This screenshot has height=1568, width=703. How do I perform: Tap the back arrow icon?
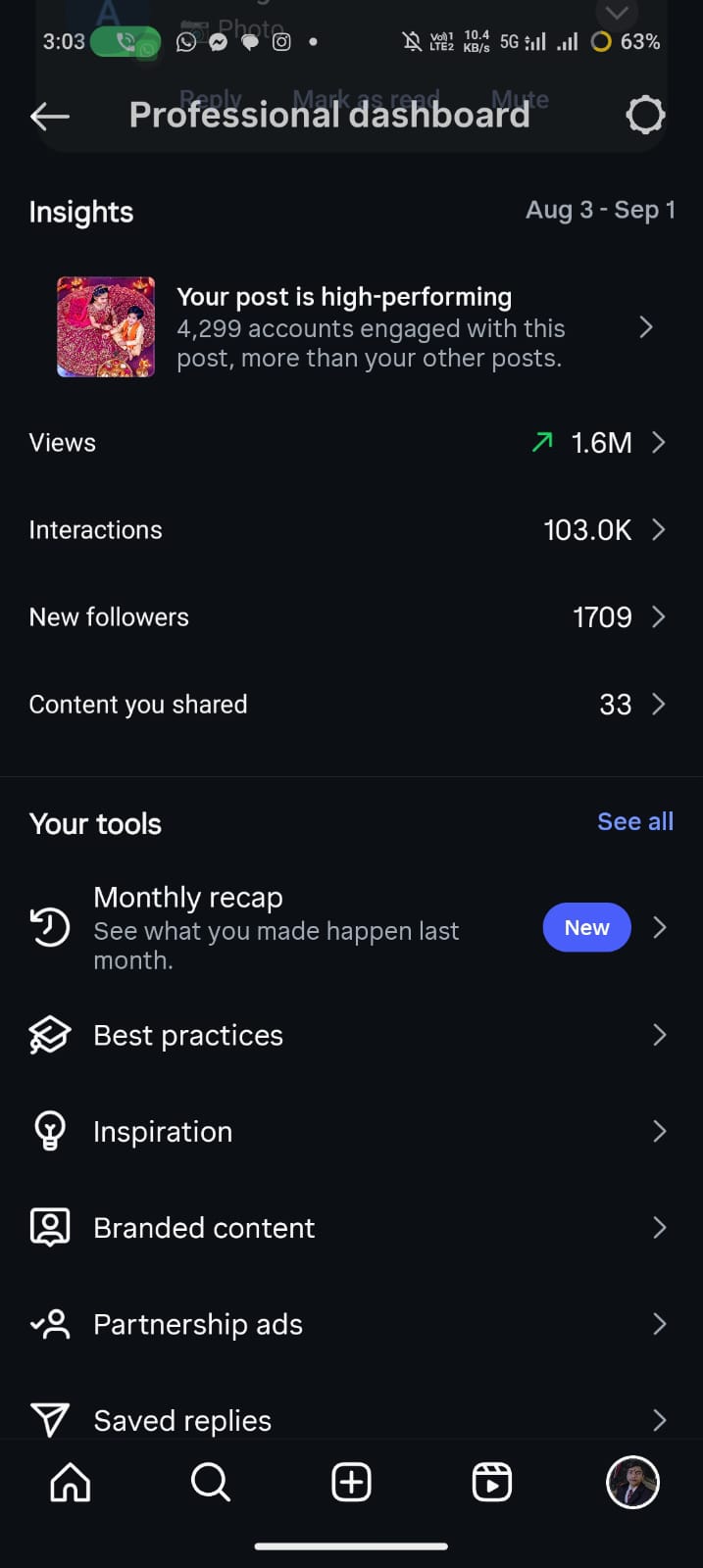(50, 117)
